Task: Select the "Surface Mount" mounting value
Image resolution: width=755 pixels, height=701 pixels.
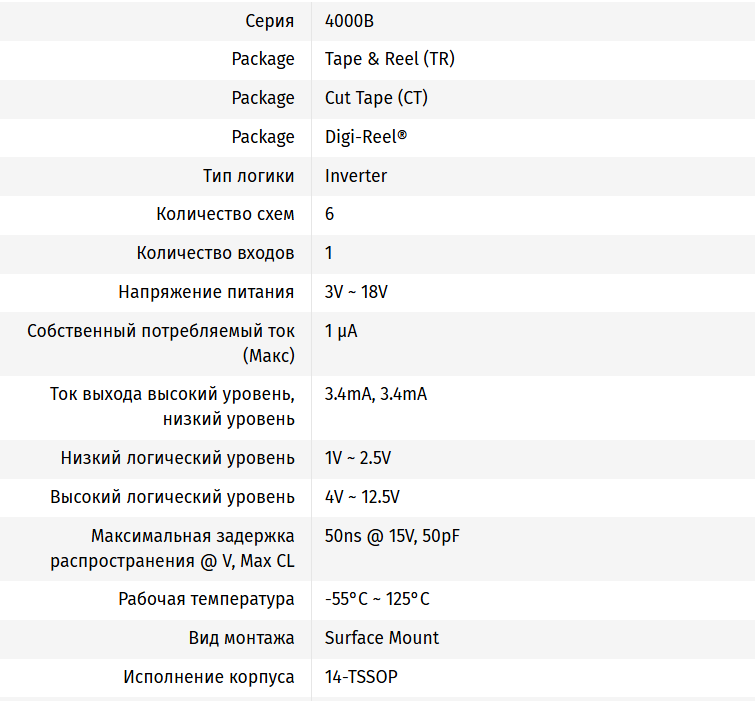Action: (382, 638)
